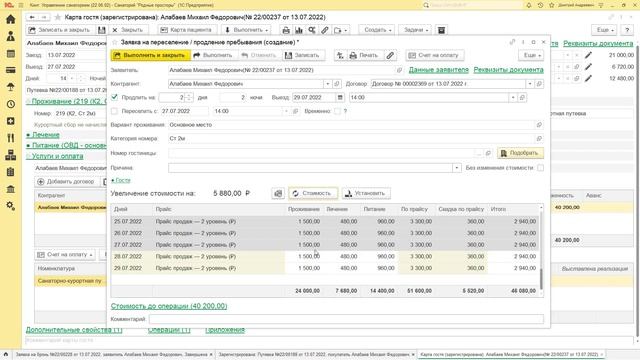640x360 pixels.
Task: Open the clock section icon in sidebar
Action: pyautogui.click(x=11, y=104)
